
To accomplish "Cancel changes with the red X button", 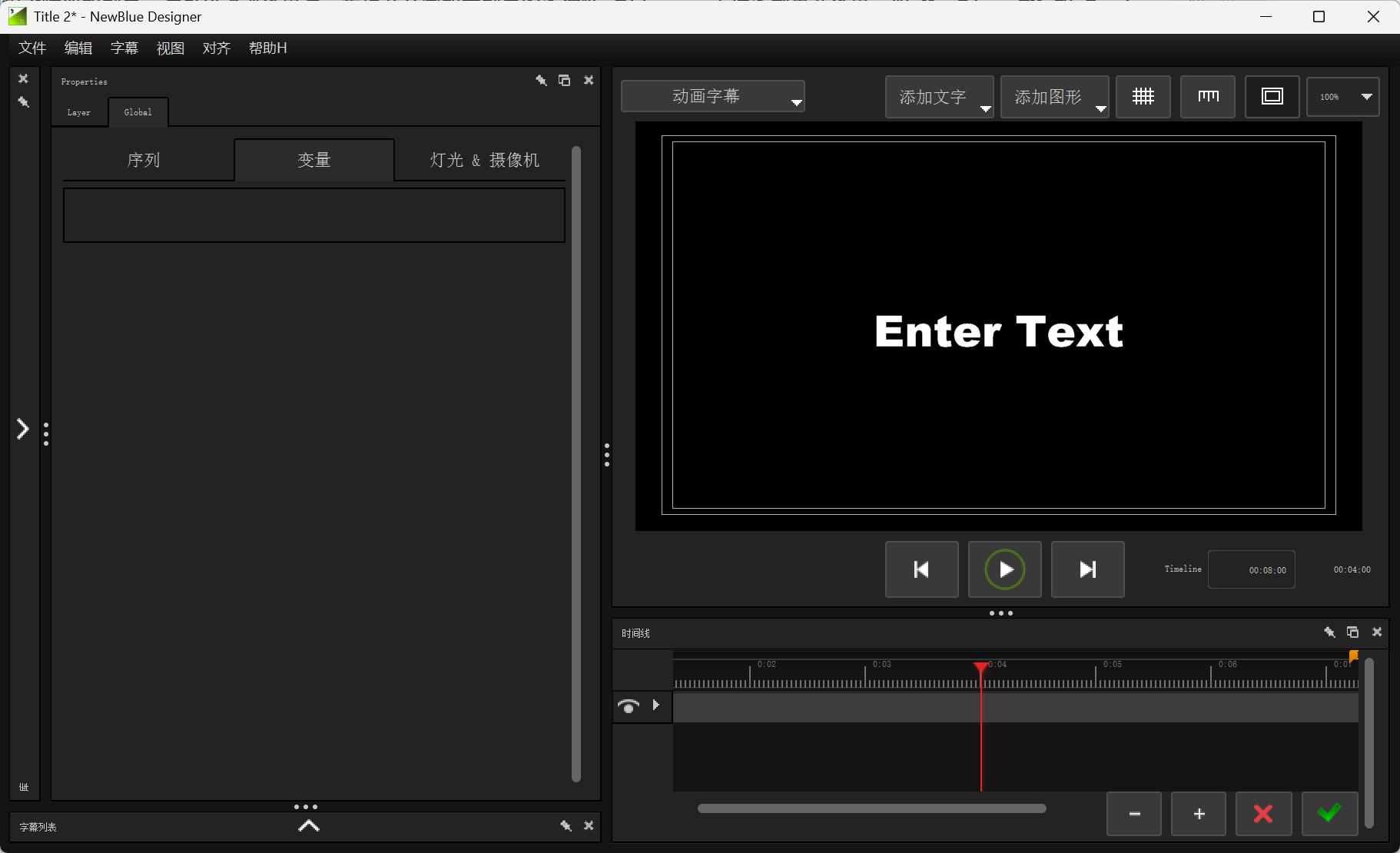I will coord(1263,814).
